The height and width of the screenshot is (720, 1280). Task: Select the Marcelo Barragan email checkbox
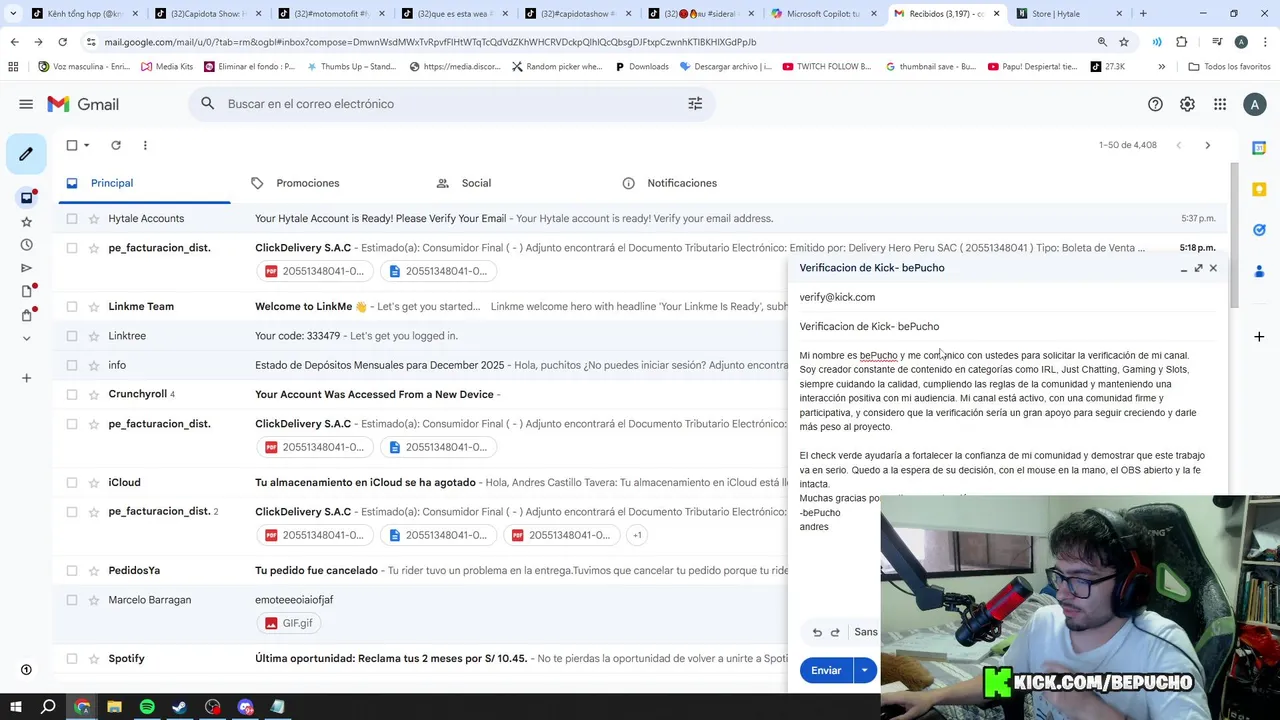click(x=72, y=600)
